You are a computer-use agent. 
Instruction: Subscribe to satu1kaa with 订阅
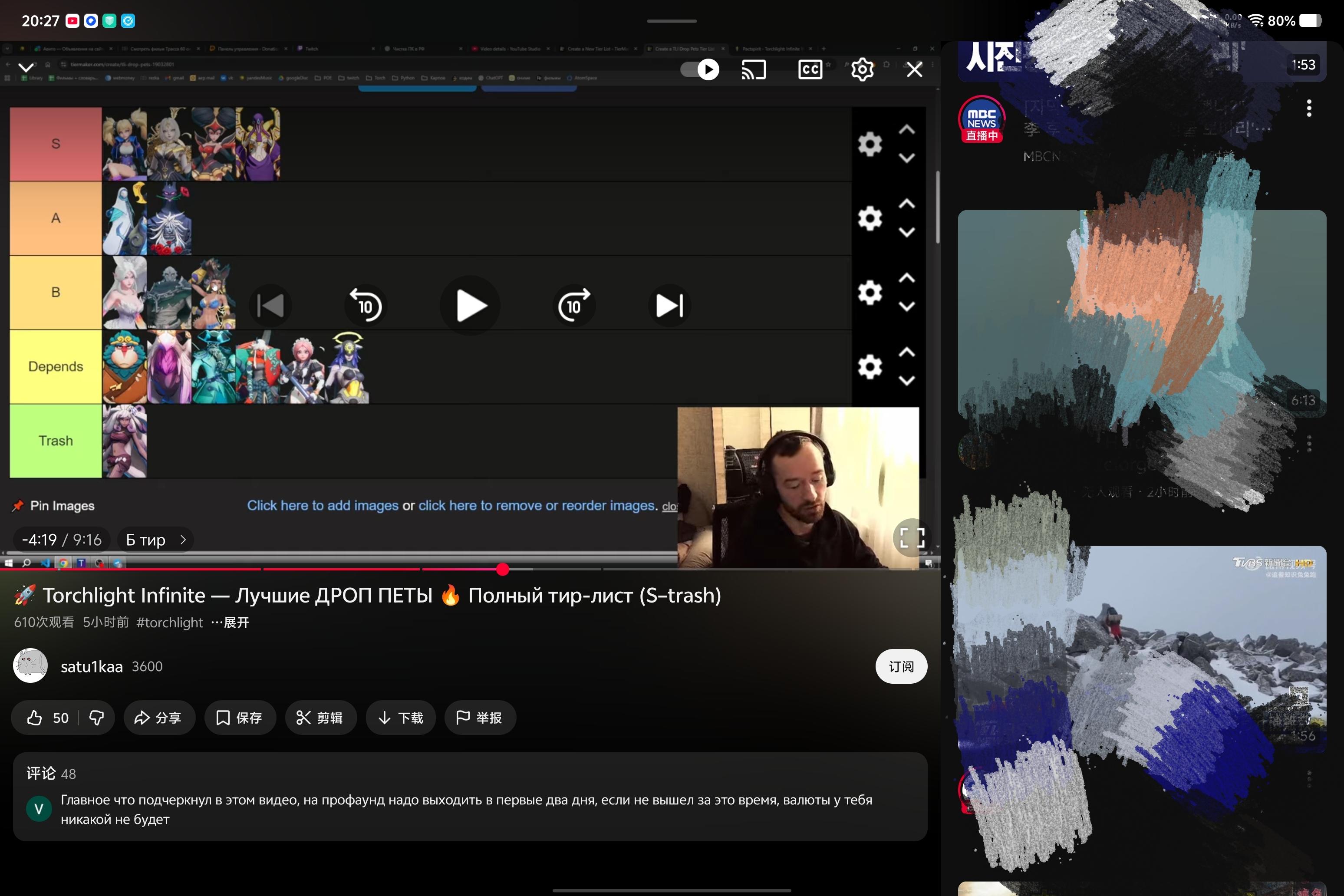click(901, 666)
